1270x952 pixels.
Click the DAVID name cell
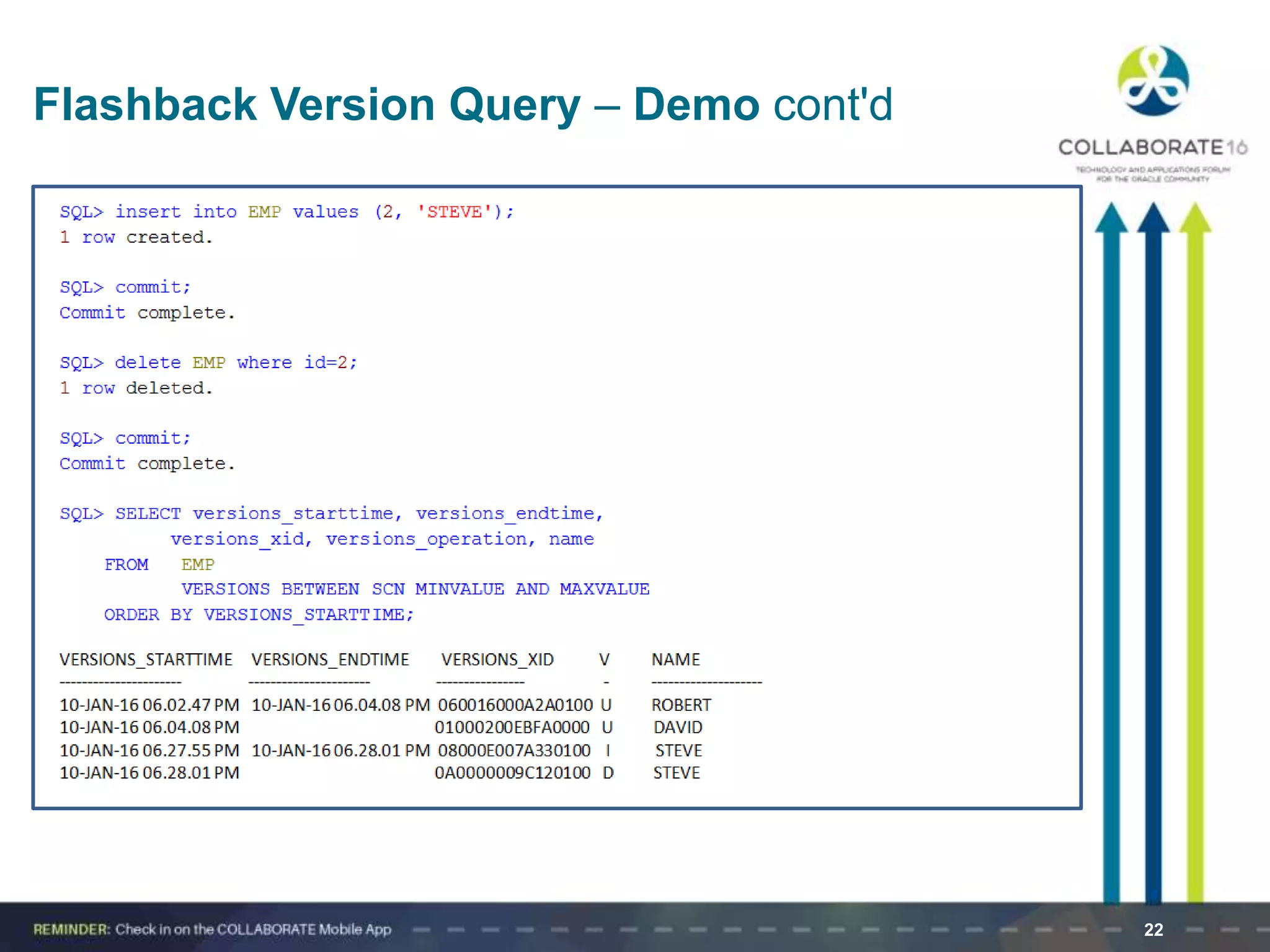(x=678, y=728)
